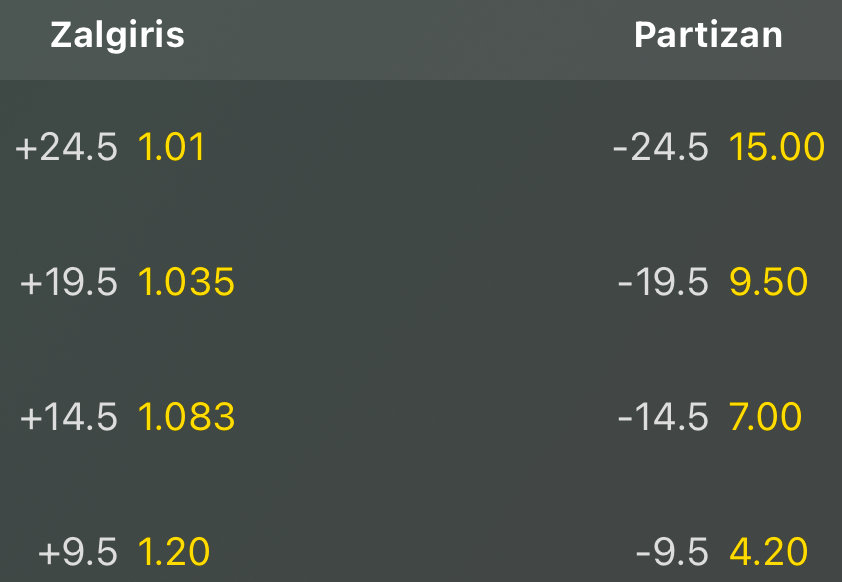Click the empty gap between 1.083 and -14.5
Viewport: 842px width, 582px height.
click(x=425, y=417)
